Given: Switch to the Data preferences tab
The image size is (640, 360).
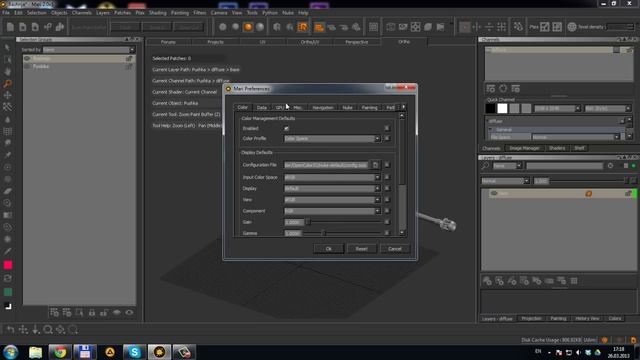Looking at the screenshot, I should point(262,107).
